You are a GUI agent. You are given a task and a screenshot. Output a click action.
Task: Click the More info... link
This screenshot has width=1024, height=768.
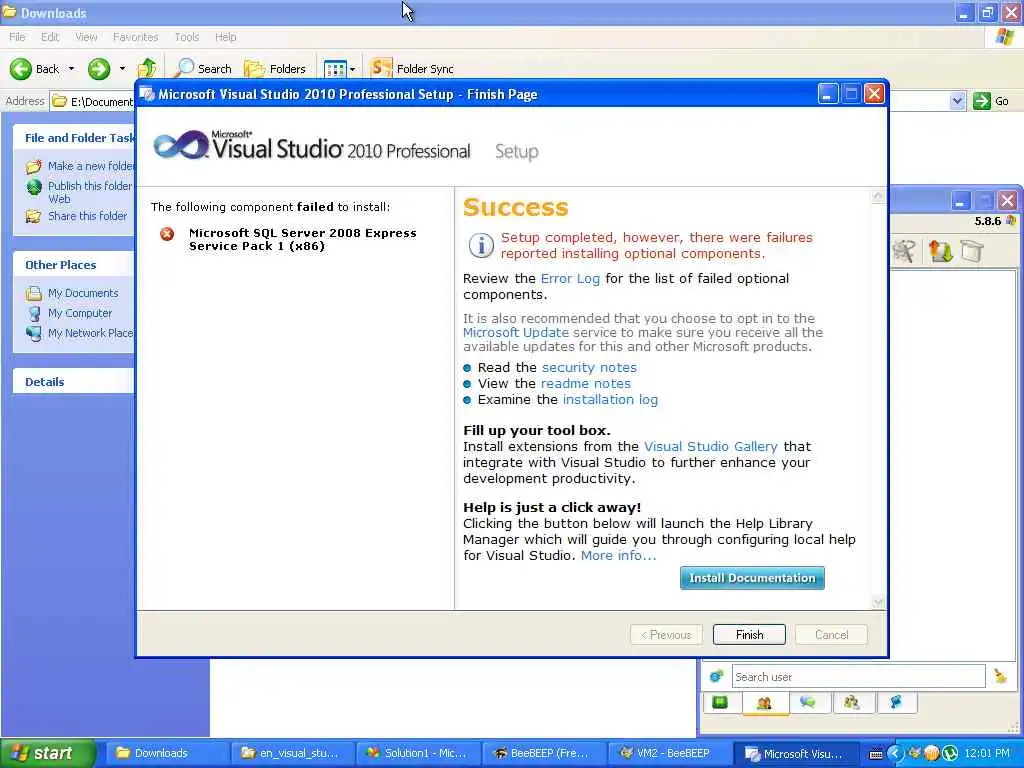pos(618,555)
